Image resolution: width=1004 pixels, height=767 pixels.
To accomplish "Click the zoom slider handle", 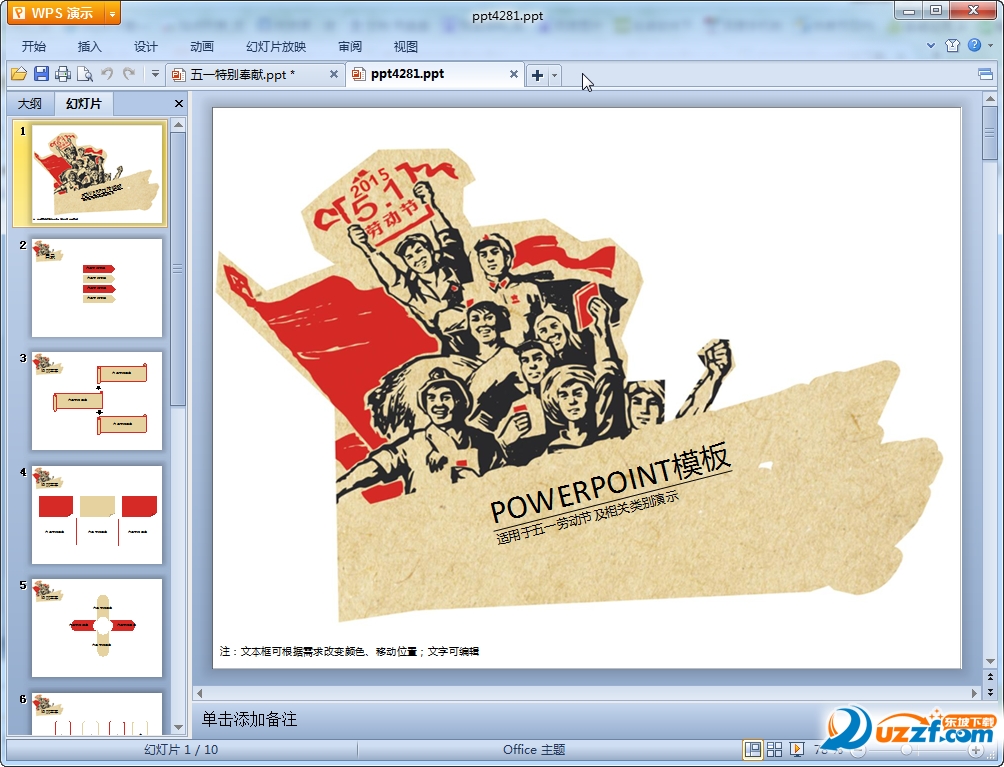I will click(905, 750).
